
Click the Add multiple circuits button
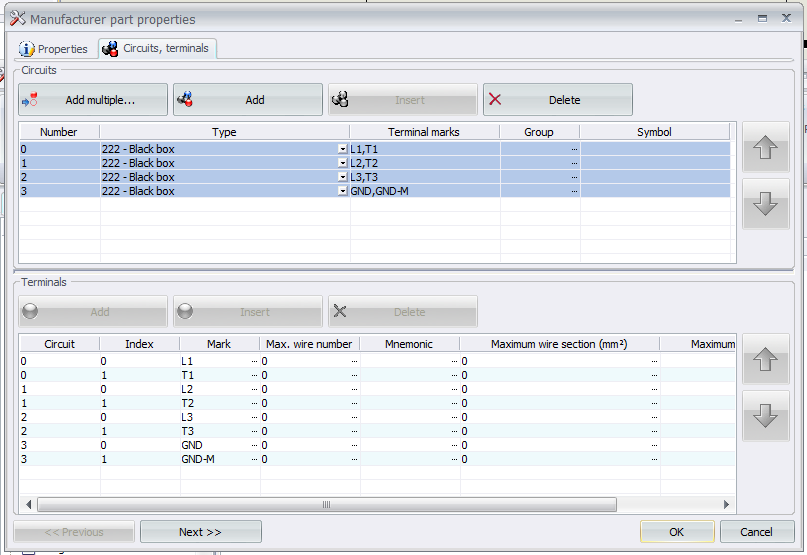93,100
